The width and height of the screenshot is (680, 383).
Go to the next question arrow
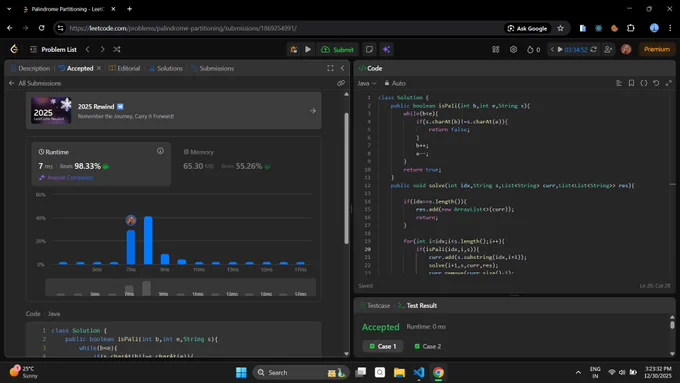(x=102, y=49)
